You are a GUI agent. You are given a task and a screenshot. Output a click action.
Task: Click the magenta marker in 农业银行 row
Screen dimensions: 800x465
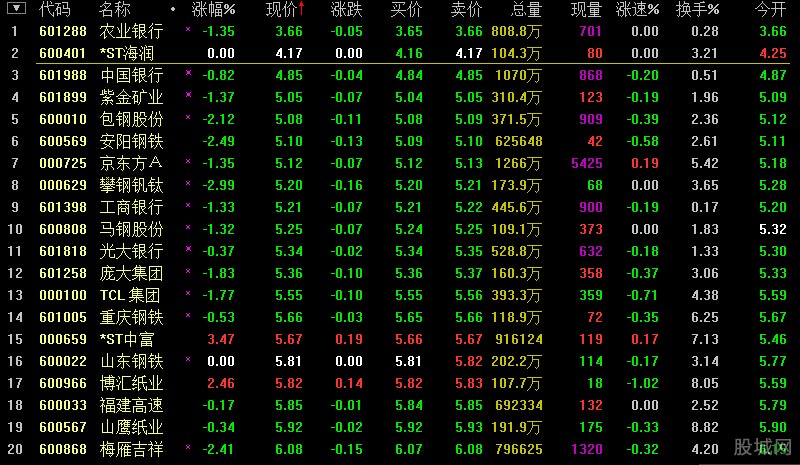188,29
